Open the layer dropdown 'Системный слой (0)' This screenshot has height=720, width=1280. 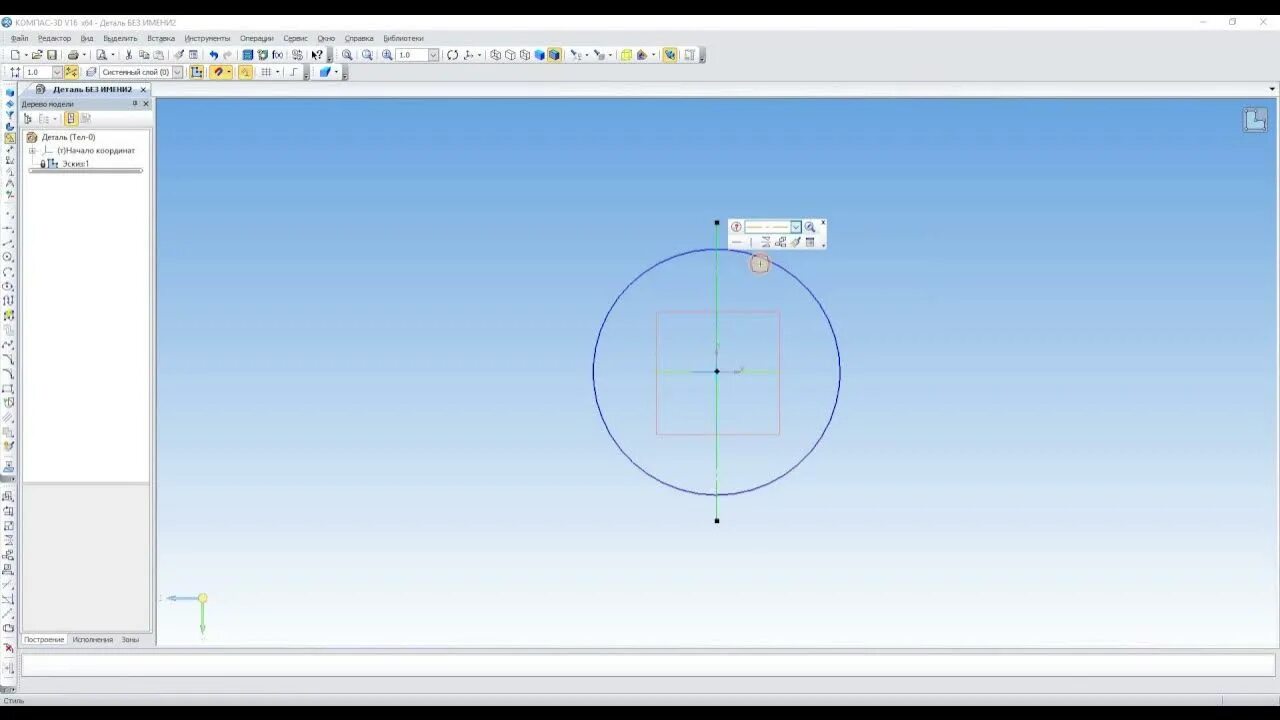coord(178,72)
